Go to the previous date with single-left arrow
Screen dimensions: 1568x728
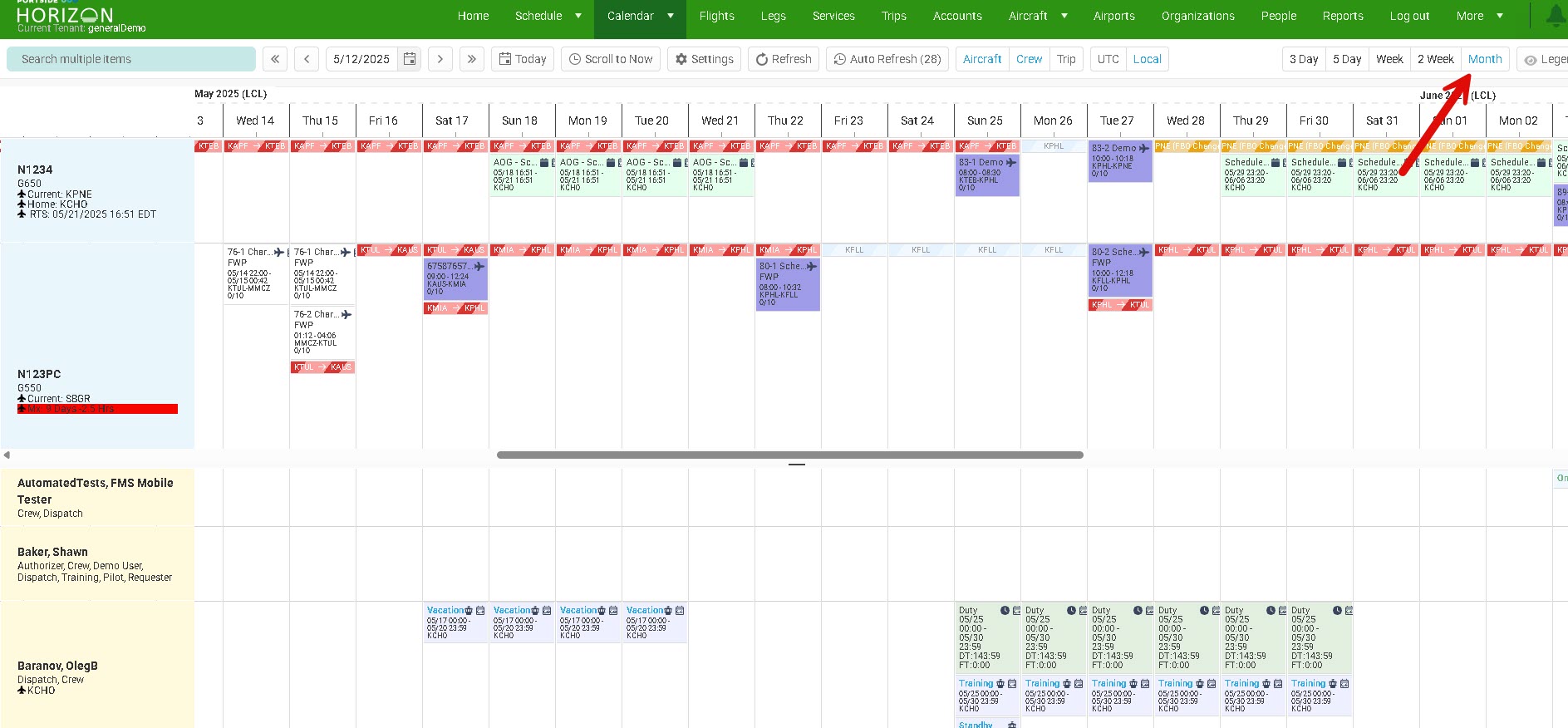tap(307, 59)
